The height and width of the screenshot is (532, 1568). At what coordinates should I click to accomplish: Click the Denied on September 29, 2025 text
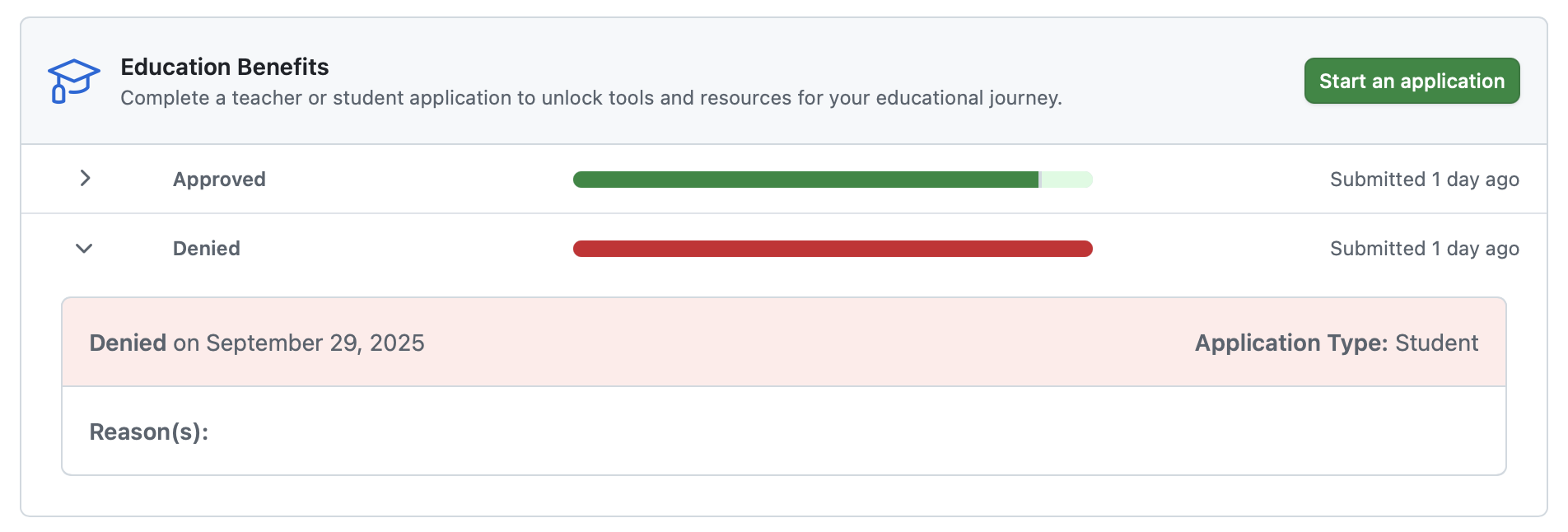(x=257, y=343)
